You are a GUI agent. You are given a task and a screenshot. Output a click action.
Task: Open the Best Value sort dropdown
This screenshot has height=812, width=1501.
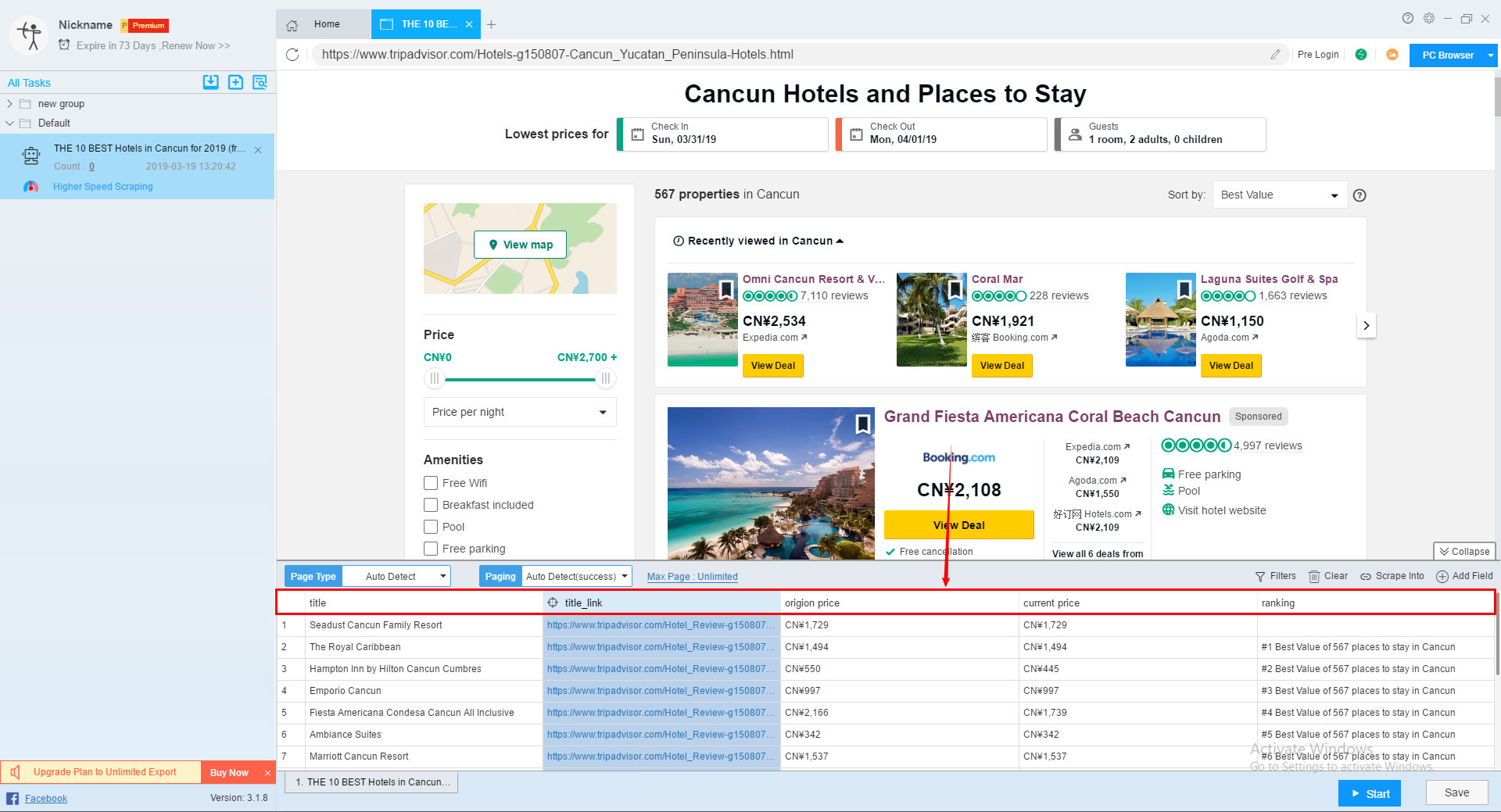(x=1280, y=195)
